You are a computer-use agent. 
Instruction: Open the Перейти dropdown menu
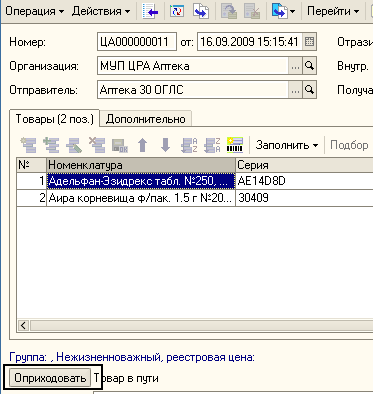click(333, 11)
